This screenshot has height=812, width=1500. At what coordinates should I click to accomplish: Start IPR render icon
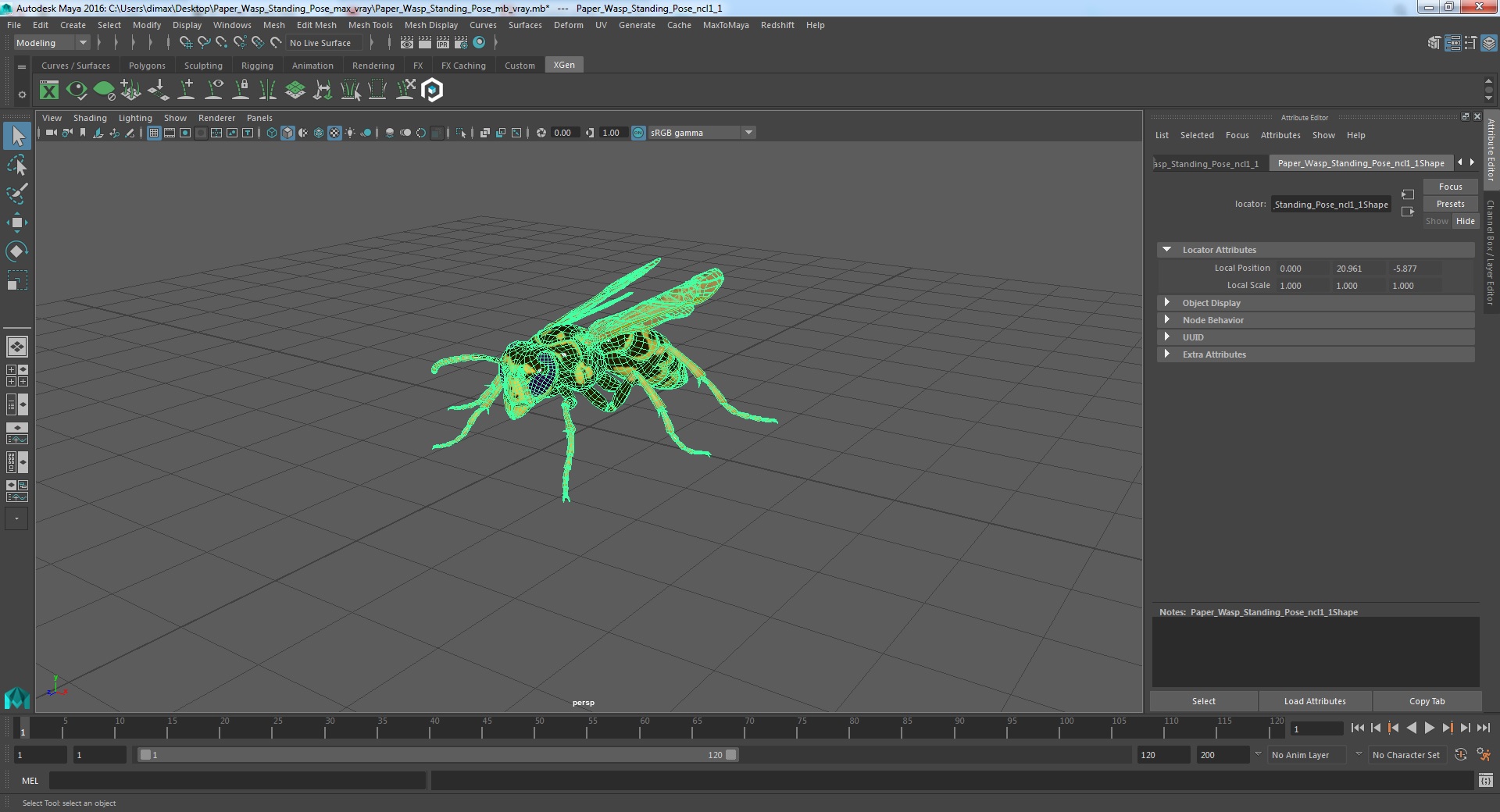(x=443, y=43)
